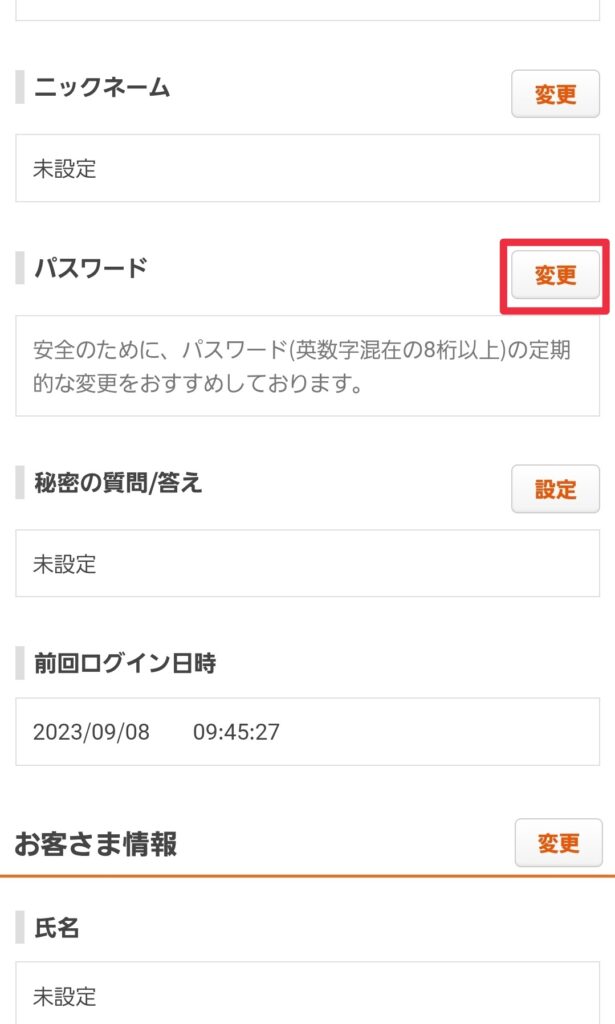Click the 前回ログイン日時 section heading
Viewport: 615px width, 1024px height.
tap(125, 662)
